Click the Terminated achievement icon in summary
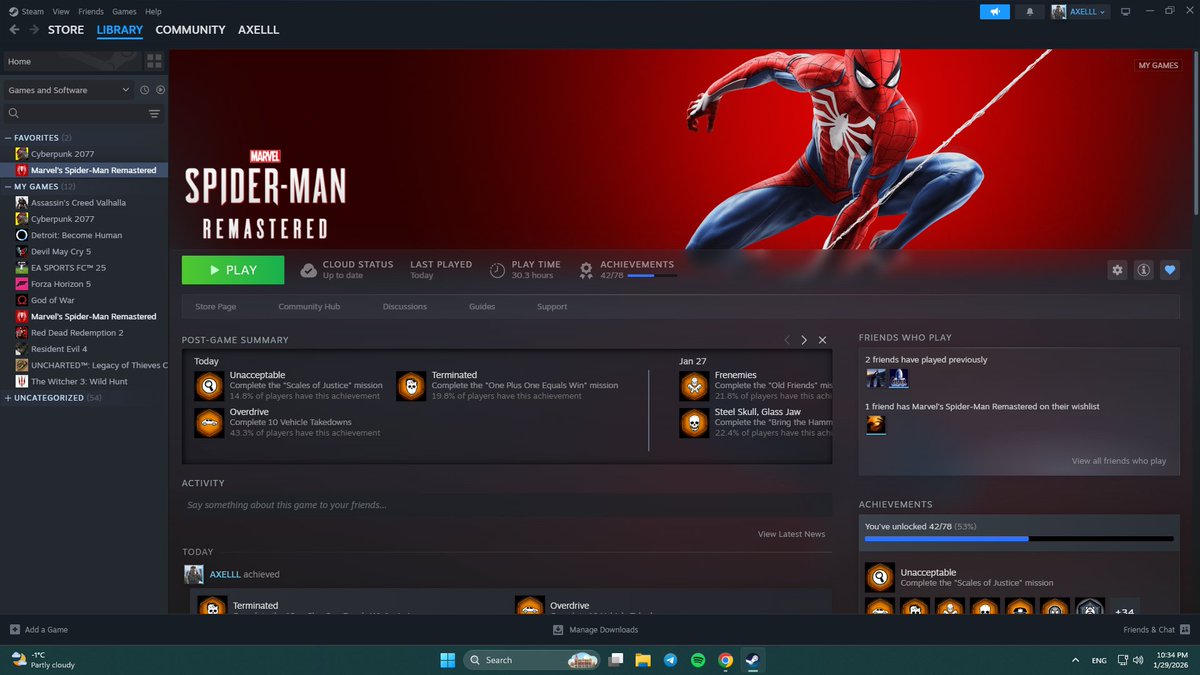This screenshot has width=1200, height=675. 410,385
